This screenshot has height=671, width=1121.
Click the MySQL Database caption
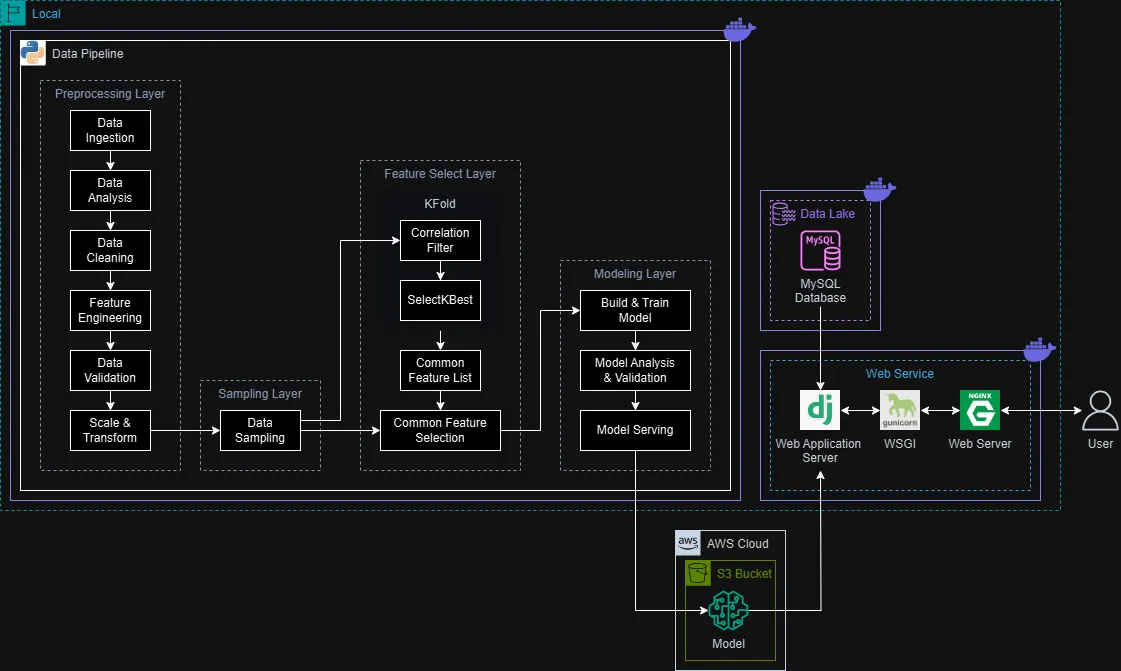point(821,291)
